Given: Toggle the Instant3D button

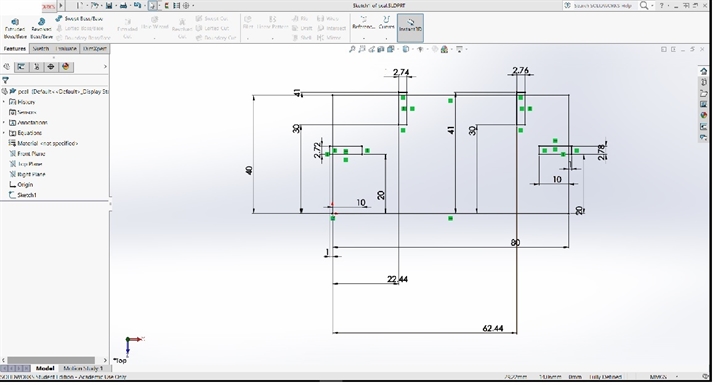Looking at the screenshot, I should (x=410, y=27).
